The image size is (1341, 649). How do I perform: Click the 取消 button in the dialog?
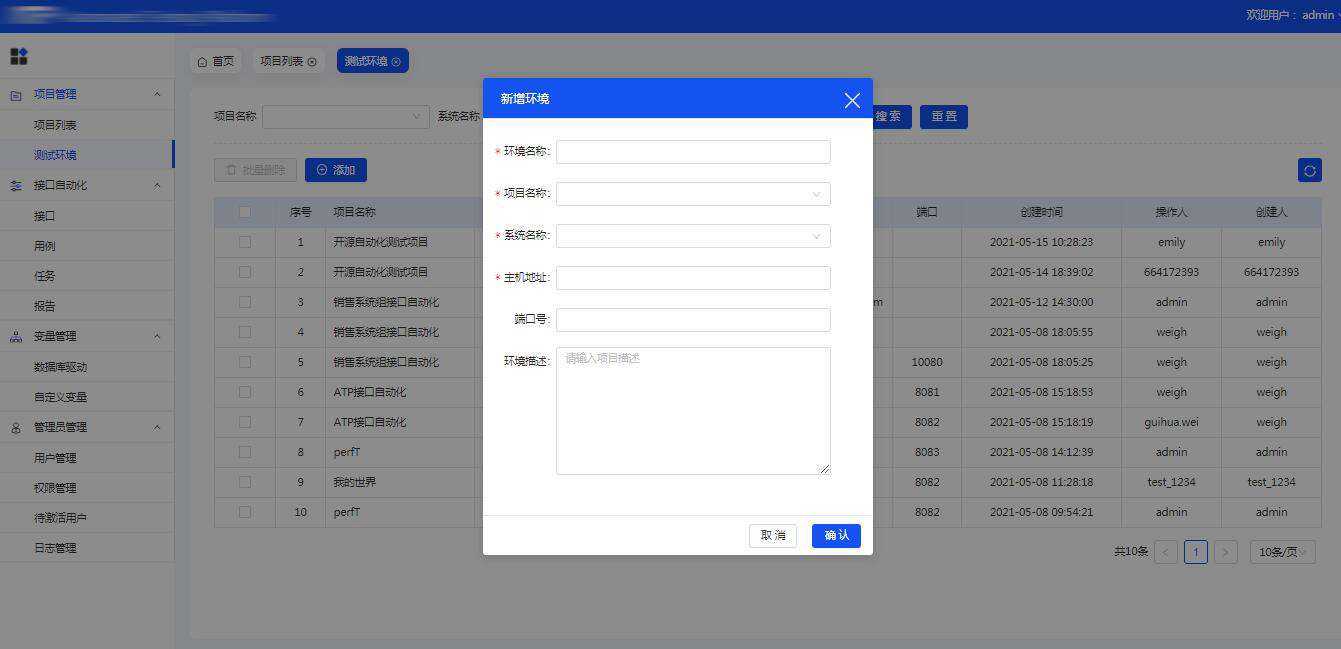[x=773, y=536]
